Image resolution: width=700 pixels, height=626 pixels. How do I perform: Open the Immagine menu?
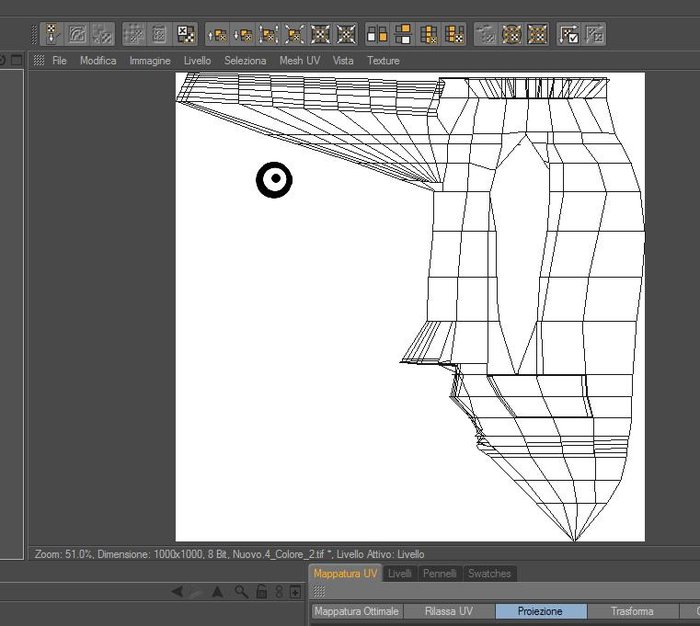tap(150, 61)
